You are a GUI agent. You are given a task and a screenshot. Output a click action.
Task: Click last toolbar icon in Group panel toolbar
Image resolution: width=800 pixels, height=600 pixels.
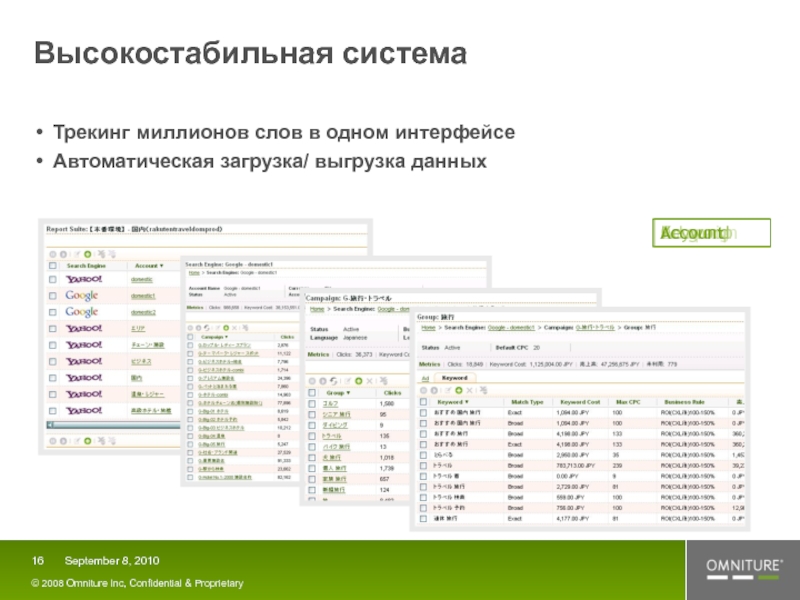(483, 390)
